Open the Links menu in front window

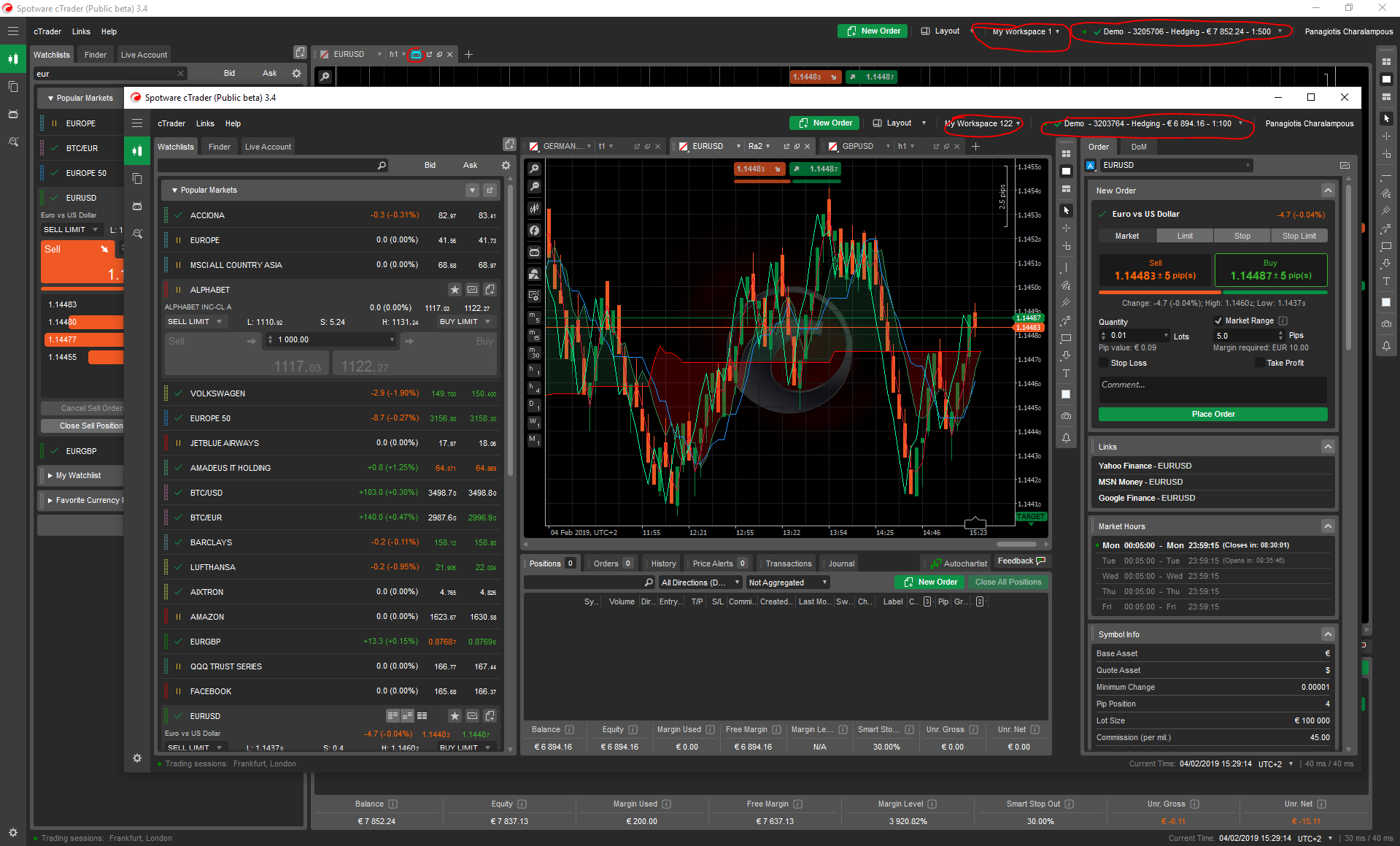coord(205,123)
